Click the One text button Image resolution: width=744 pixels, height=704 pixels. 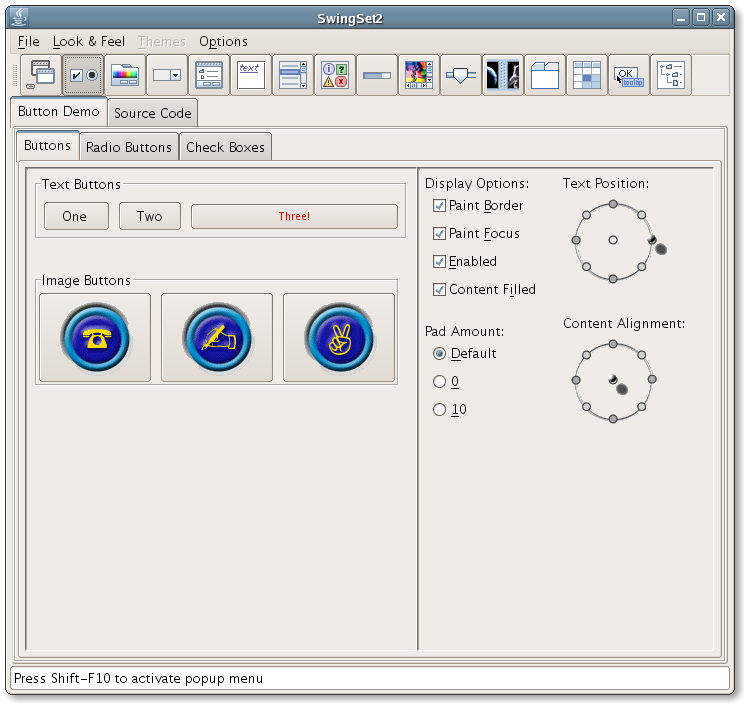point(76,216)
